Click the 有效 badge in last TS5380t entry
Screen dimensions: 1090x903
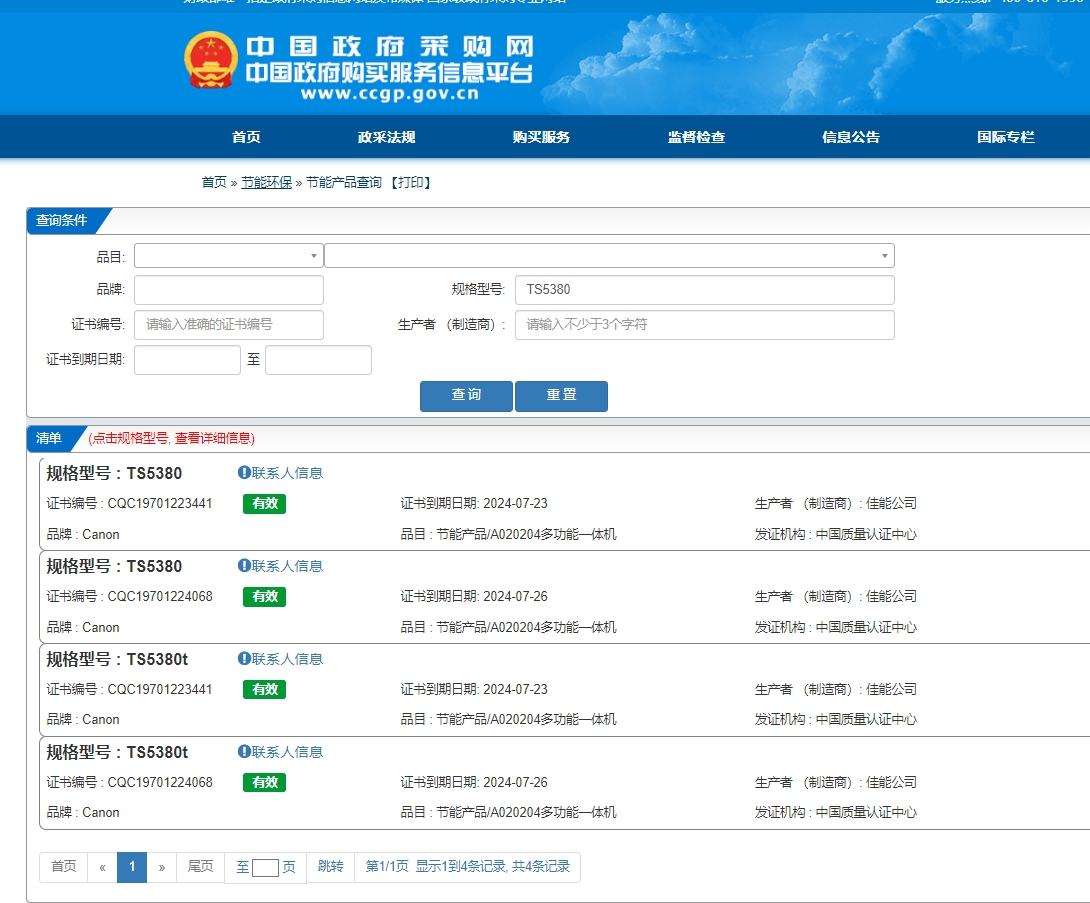pos(264,782)
